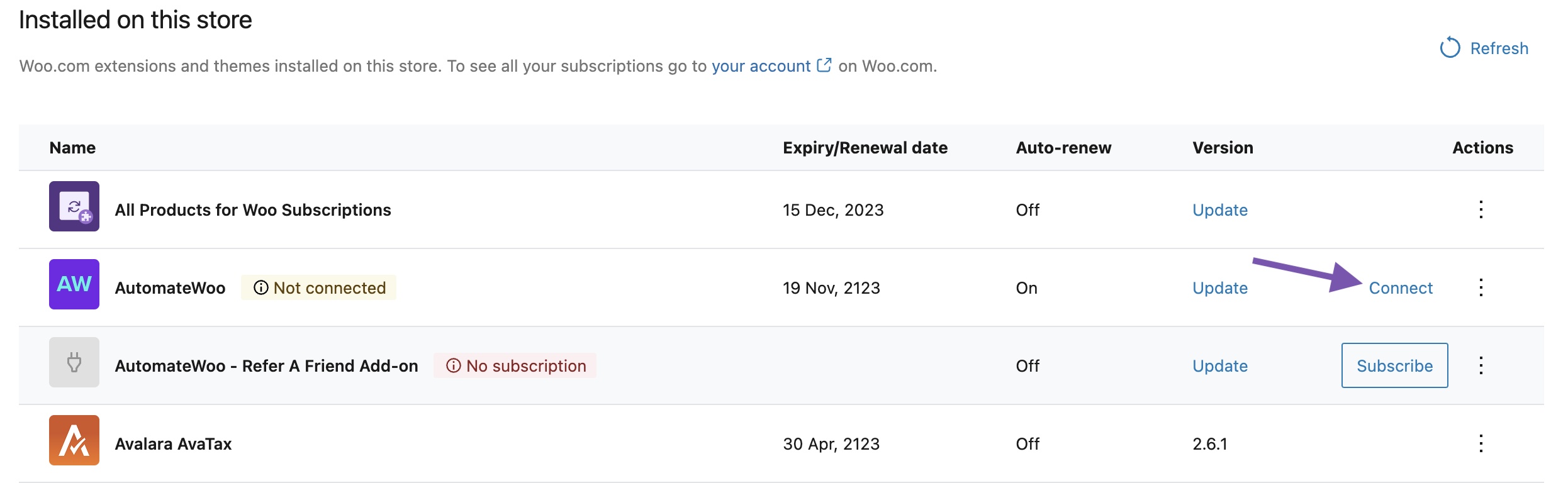
Task: Open the actions menu for AutomateWoo
Action: [1482, 287]
